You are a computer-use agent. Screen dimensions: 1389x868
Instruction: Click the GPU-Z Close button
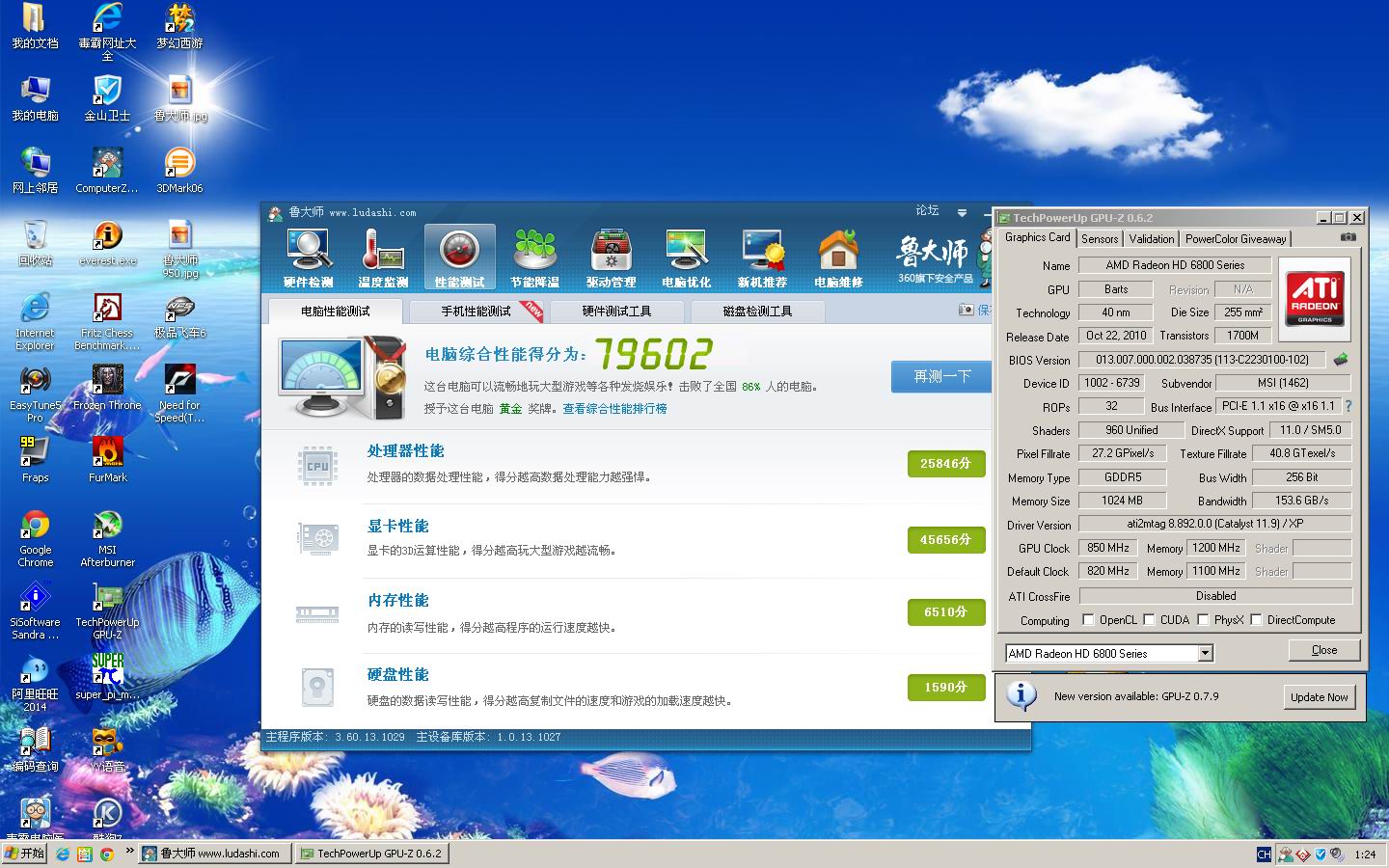tap(1324, 650)
